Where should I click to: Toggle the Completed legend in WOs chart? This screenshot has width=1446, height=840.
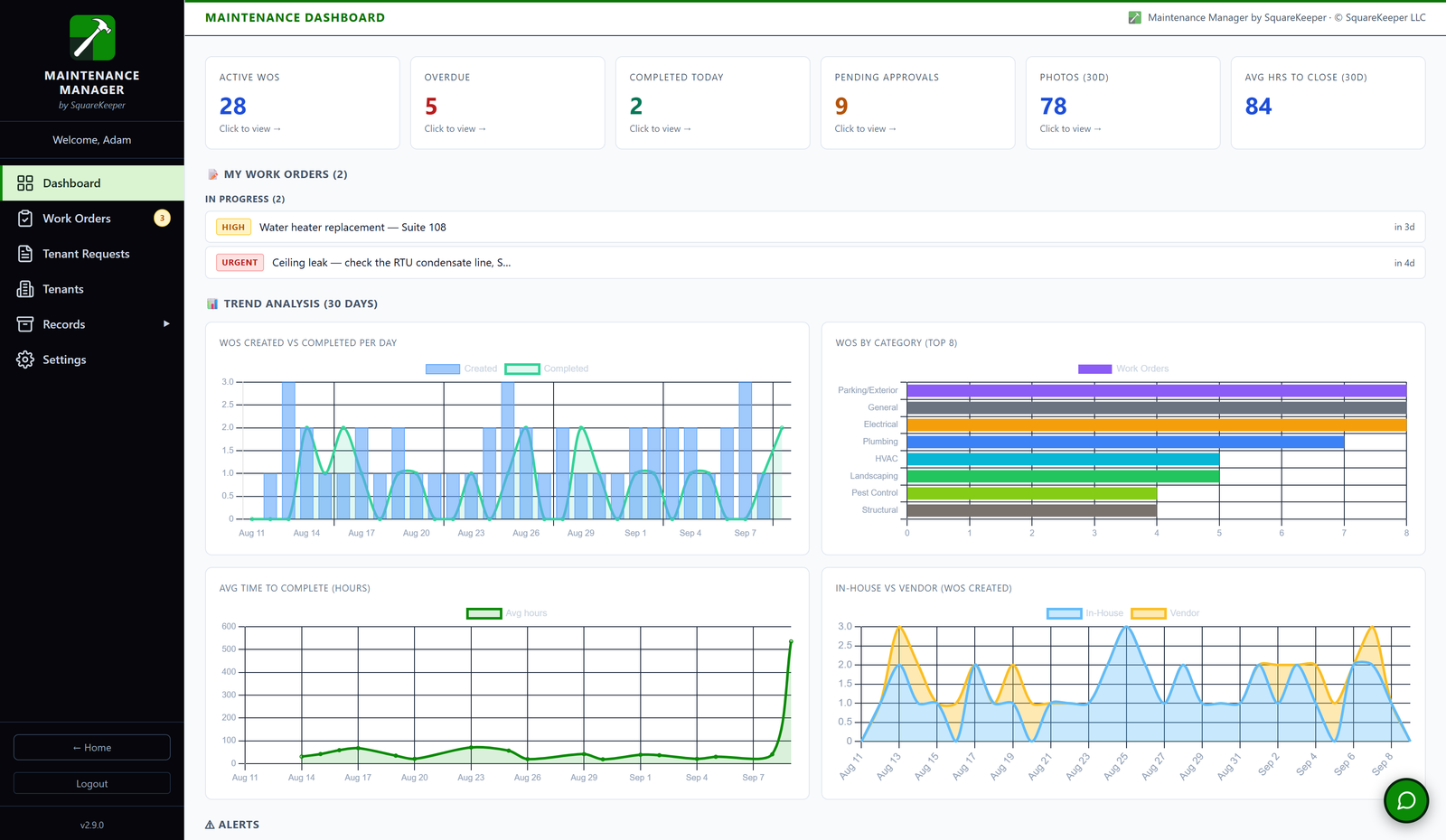pyautogui.click(x=547, y=369)
